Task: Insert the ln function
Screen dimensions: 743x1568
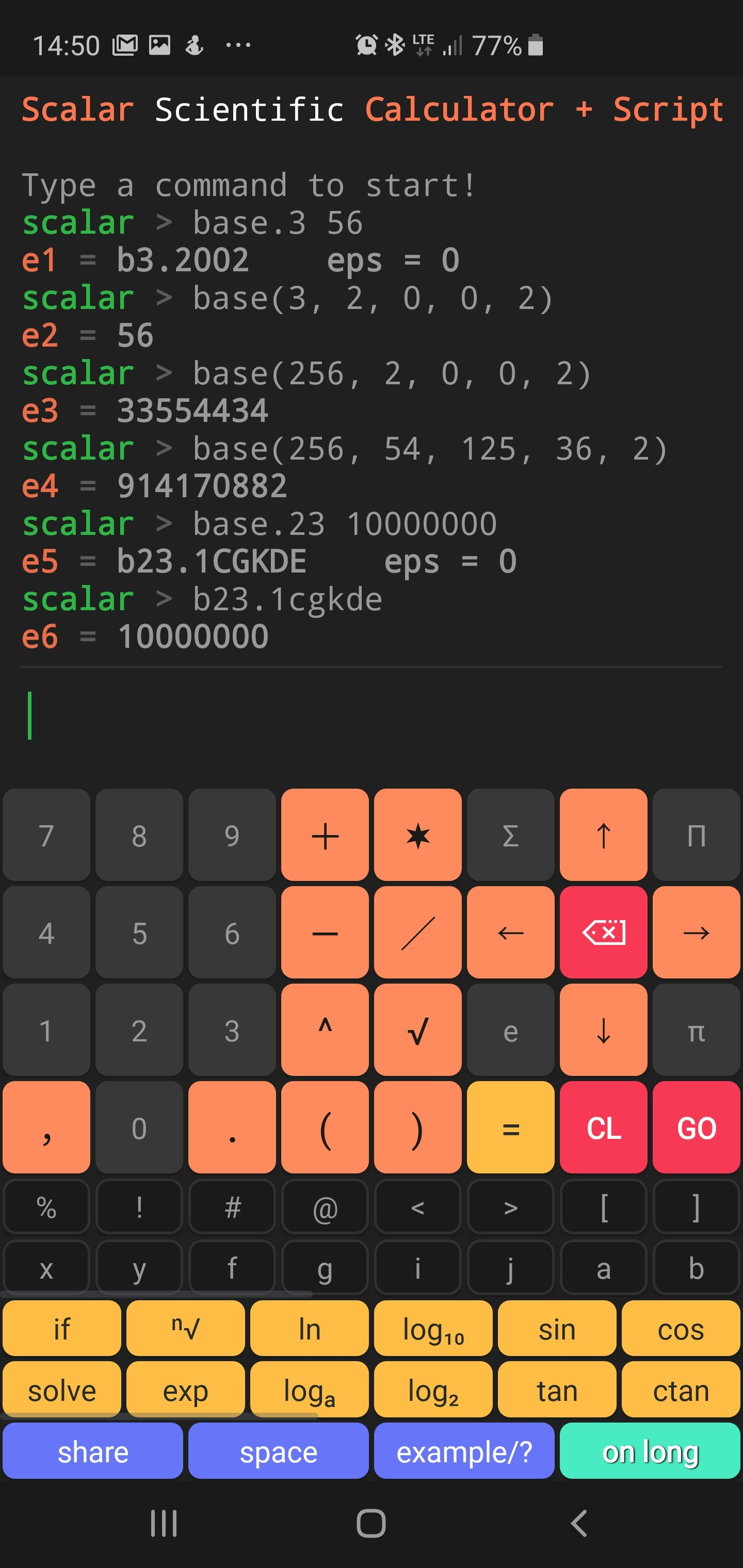Action: click(x=310, y=1328)
